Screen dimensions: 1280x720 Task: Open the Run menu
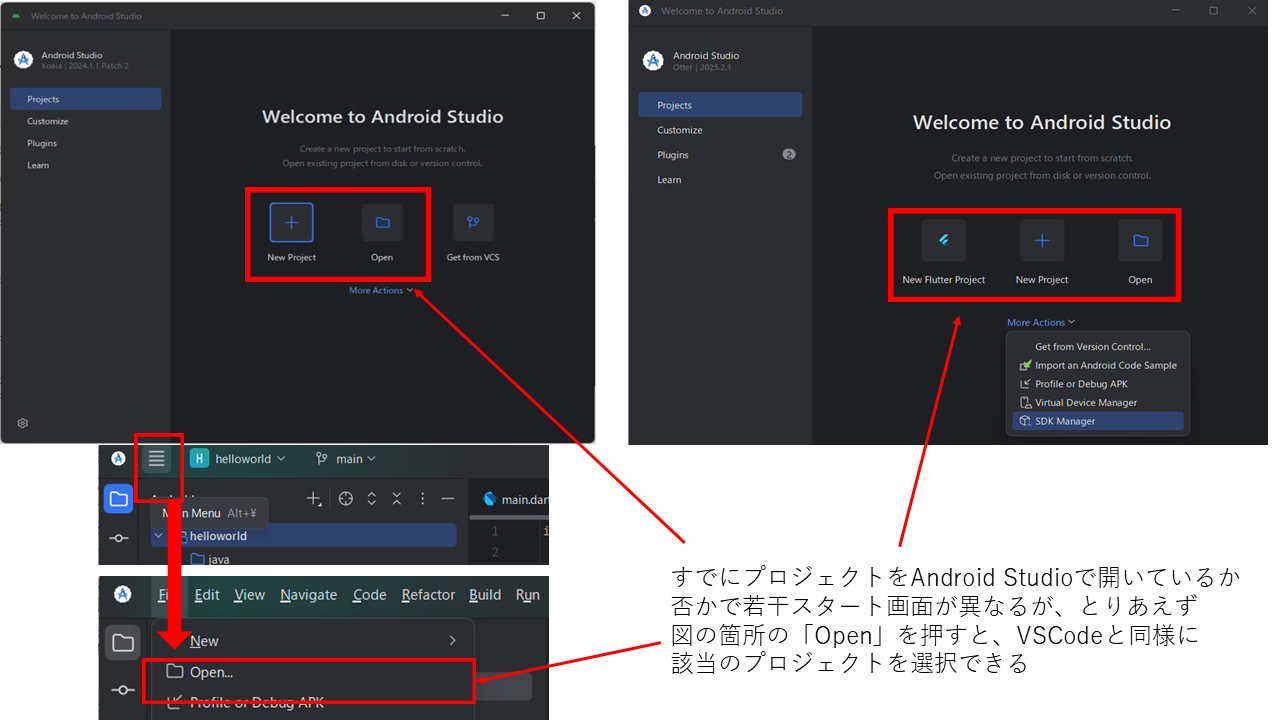[527, 594]
